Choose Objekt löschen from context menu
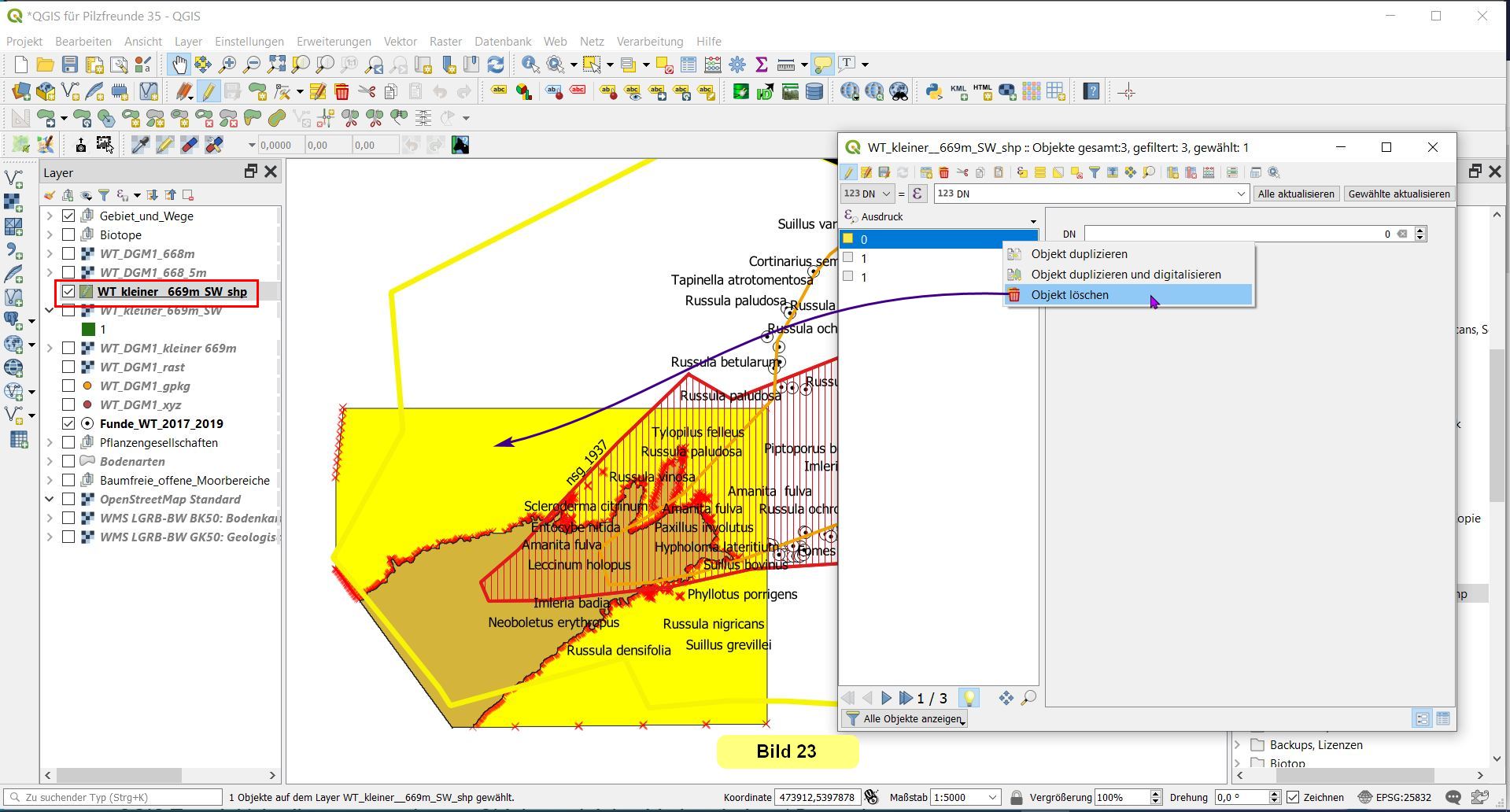The width and height of the screenshot is (1510, 812). (1069, 295)
